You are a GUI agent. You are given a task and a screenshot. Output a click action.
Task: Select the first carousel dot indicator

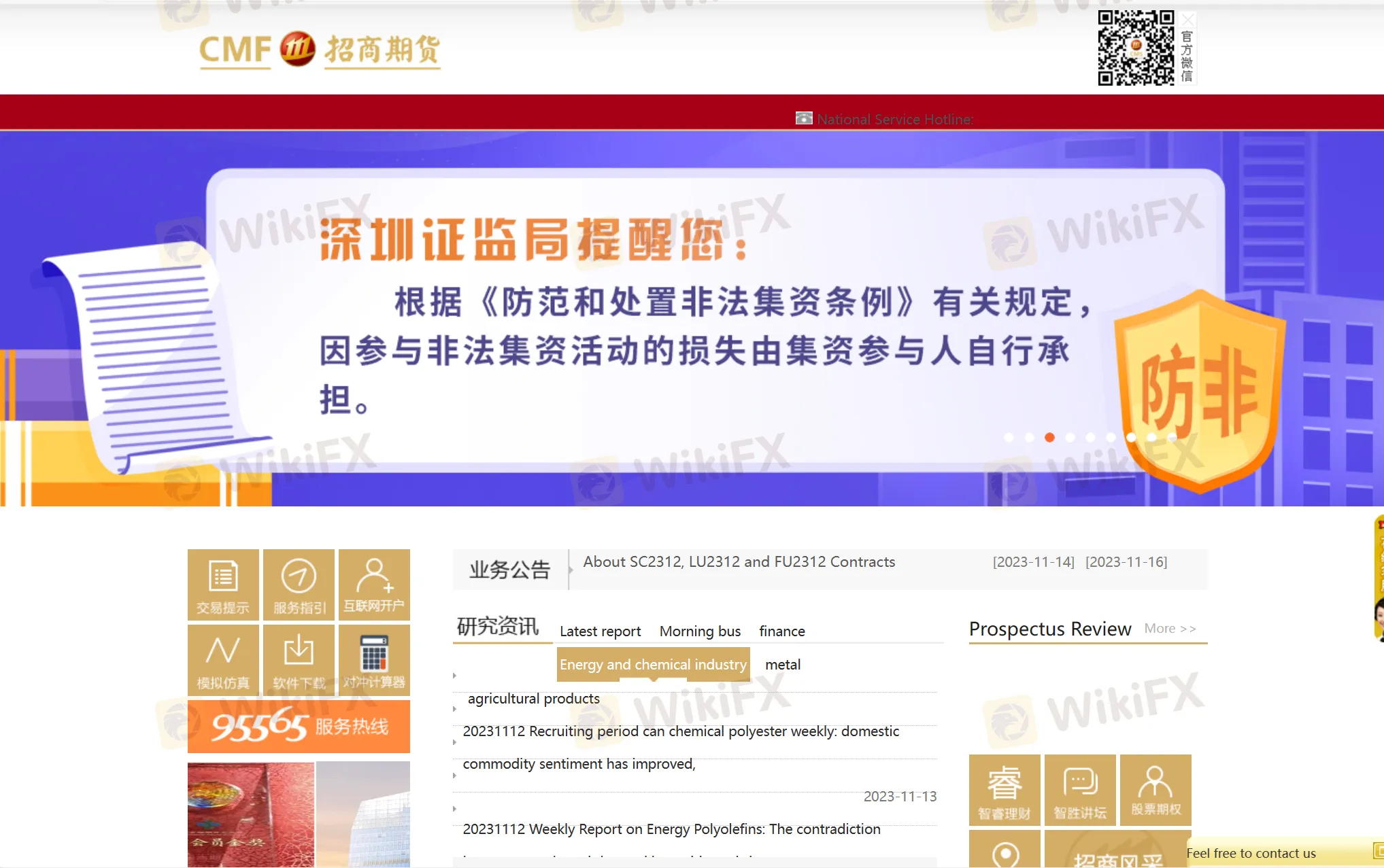[x=1009, y=438]
